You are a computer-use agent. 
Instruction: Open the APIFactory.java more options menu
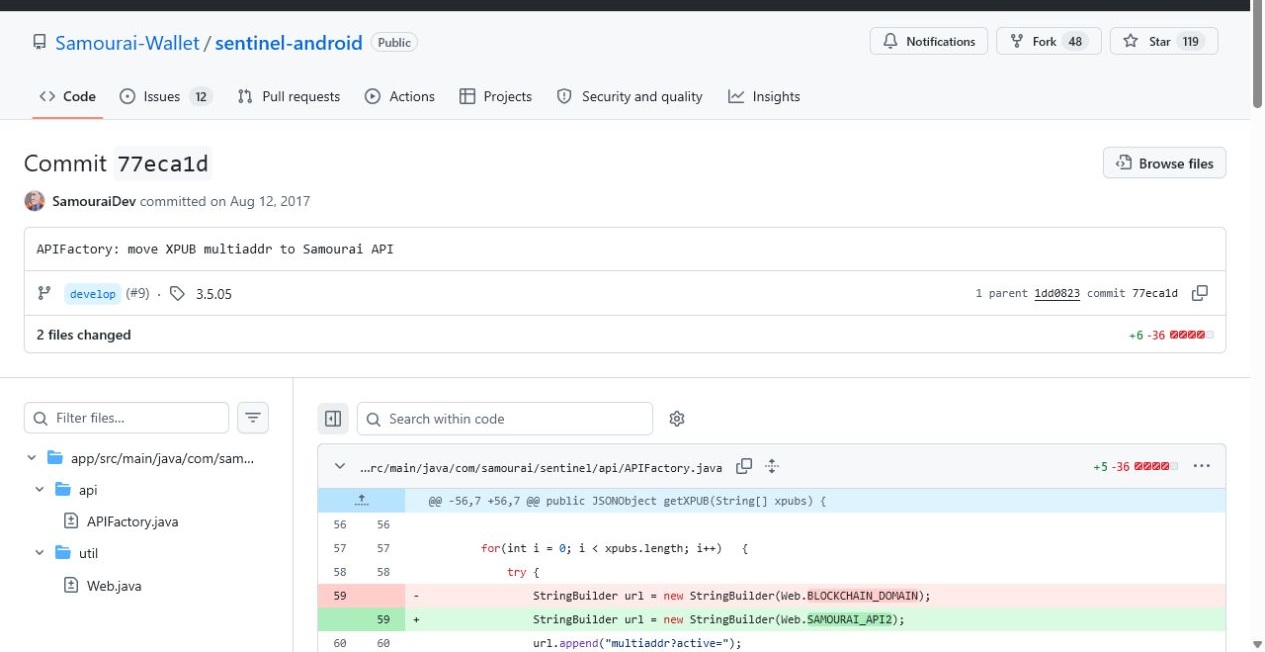[x=1202, y=466]
